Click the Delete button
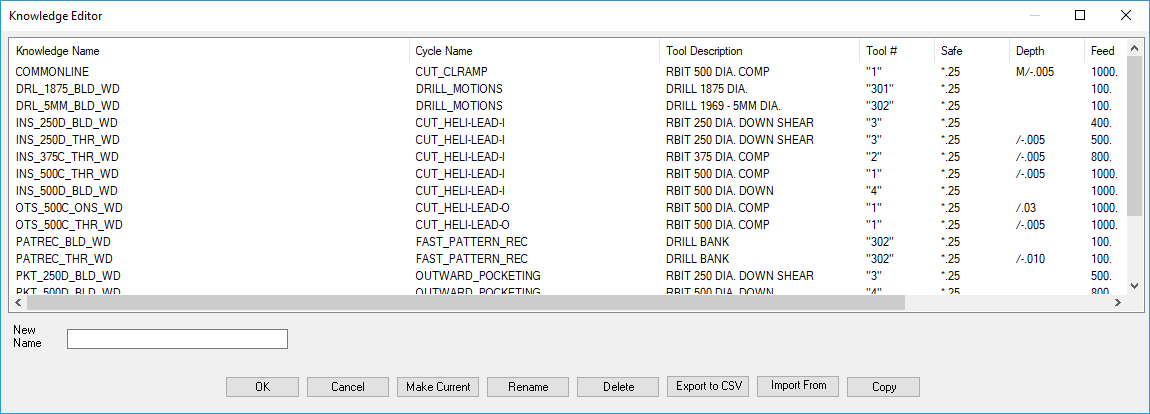The image size is (1150, 414). point(619,387)
